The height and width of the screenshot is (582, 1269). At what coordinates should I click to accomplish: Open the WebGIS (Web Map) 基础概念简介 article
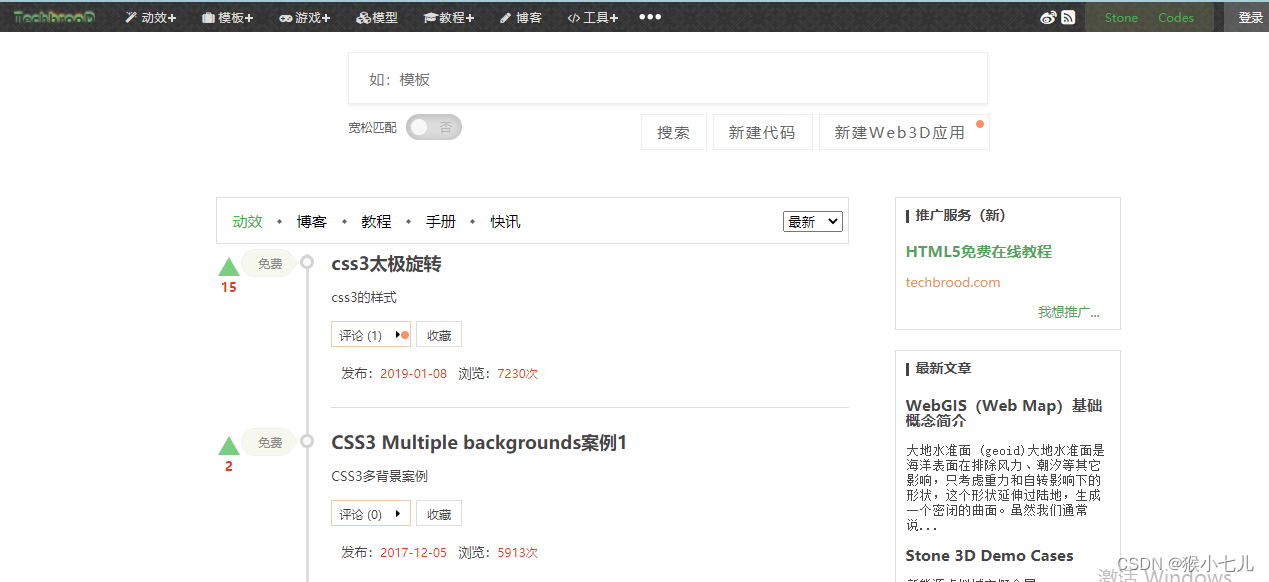pos(1004,413)
